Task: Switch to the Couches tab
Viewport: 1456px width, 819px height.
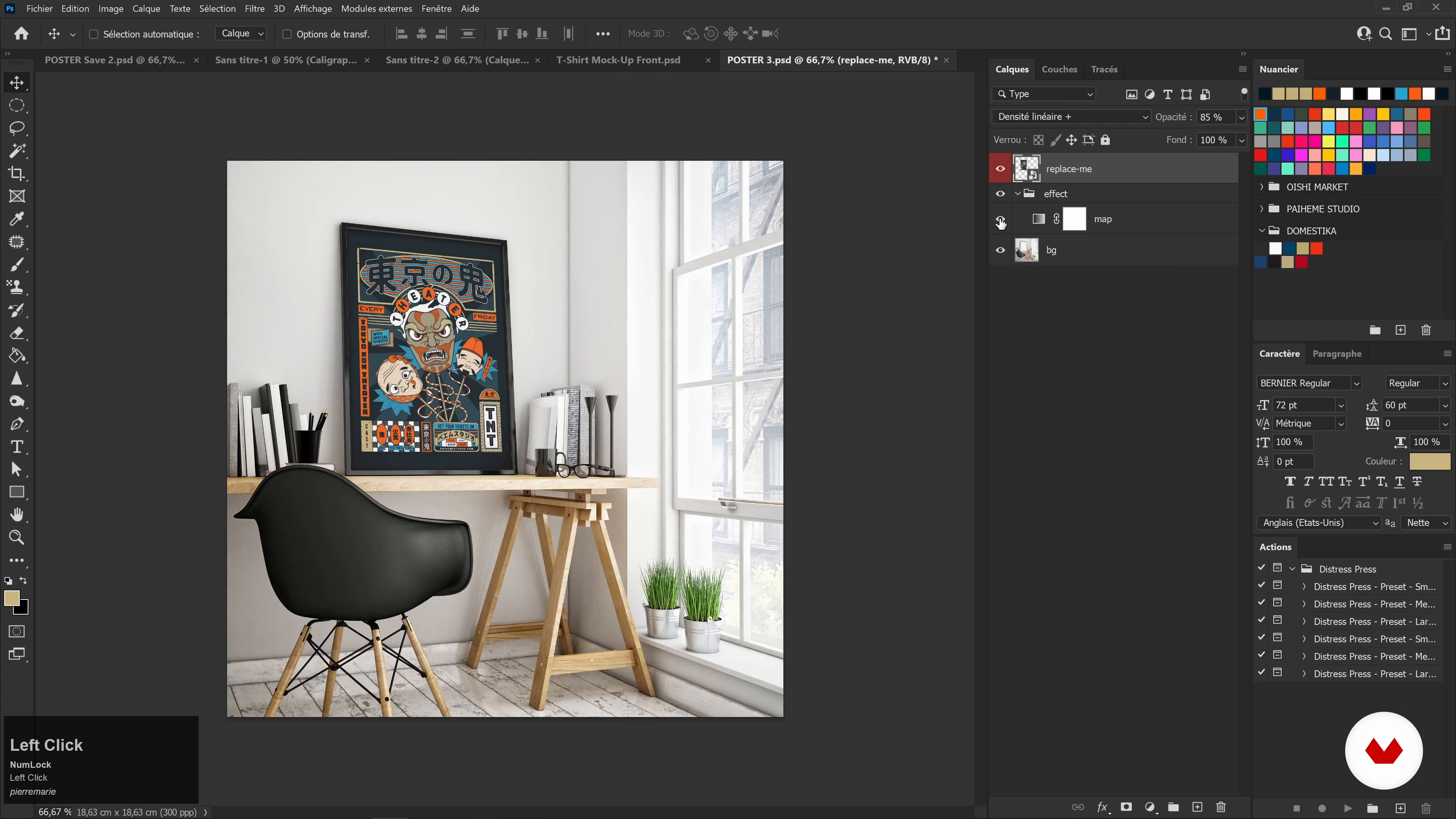Action: pos(1059,69)
